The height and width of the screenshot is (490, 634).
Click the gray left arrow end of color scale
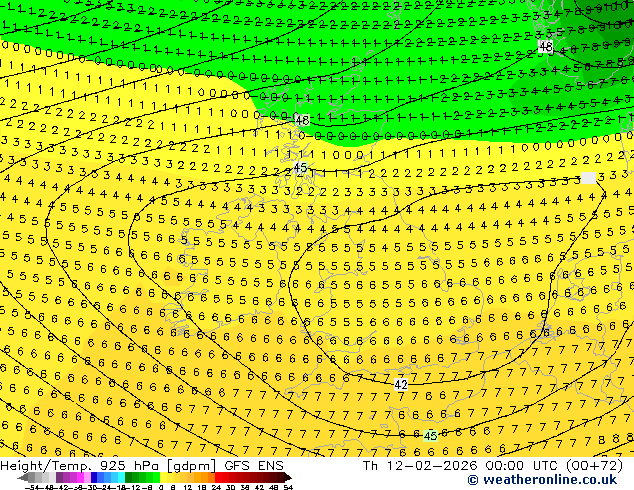(x=23, y=478)
